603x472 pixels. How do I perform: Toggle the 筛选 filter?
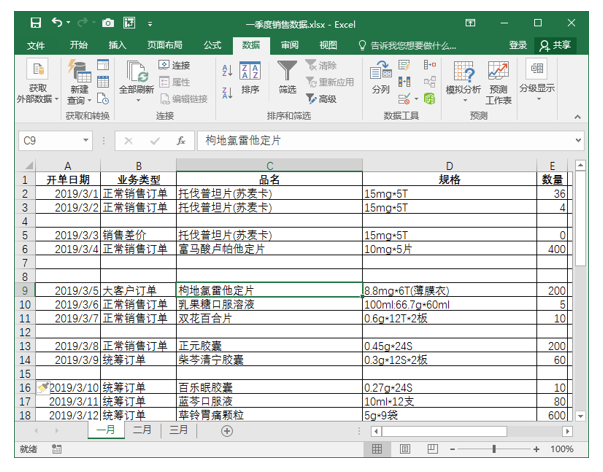pyautogui.click(x=287, y=77)
